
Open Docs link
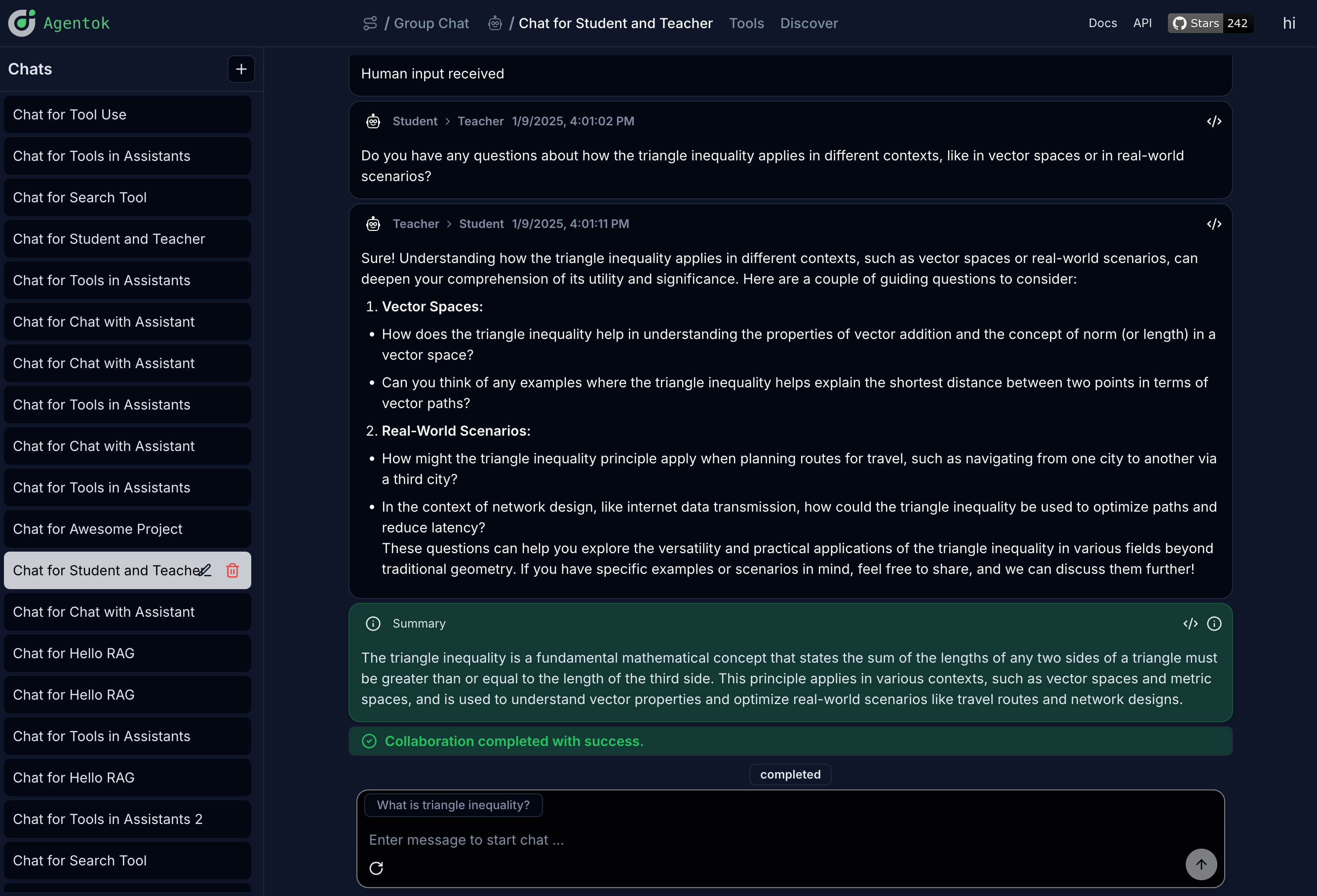1102,23
